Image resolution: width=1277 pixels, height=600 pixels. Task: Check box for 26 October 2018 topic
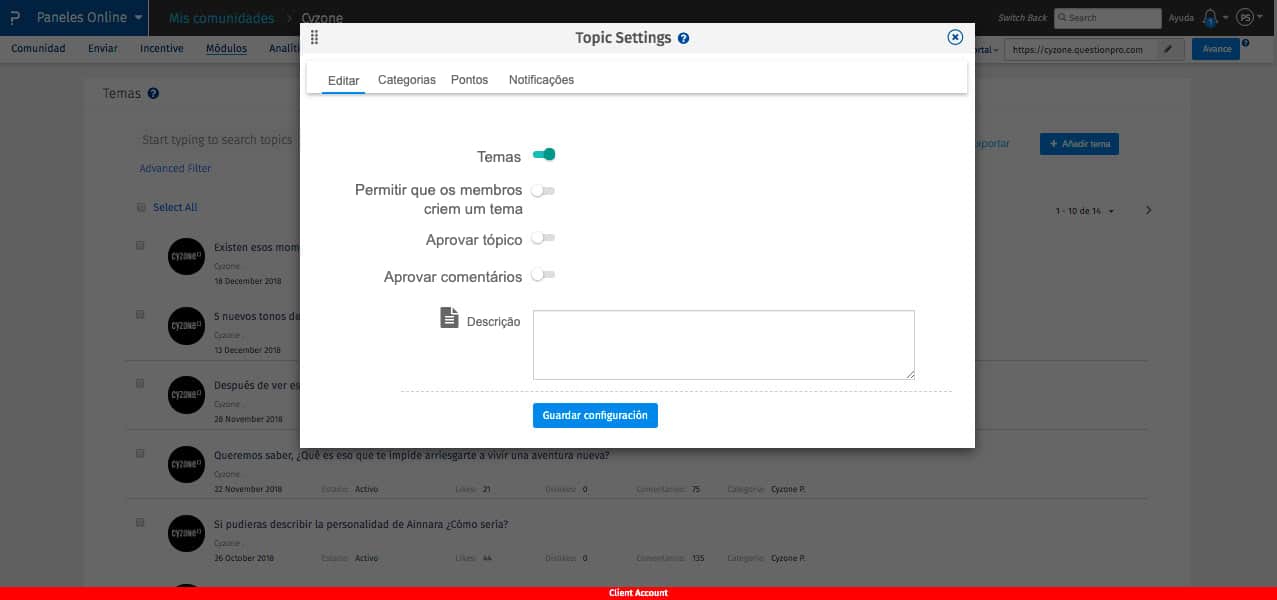pos(140,522)
